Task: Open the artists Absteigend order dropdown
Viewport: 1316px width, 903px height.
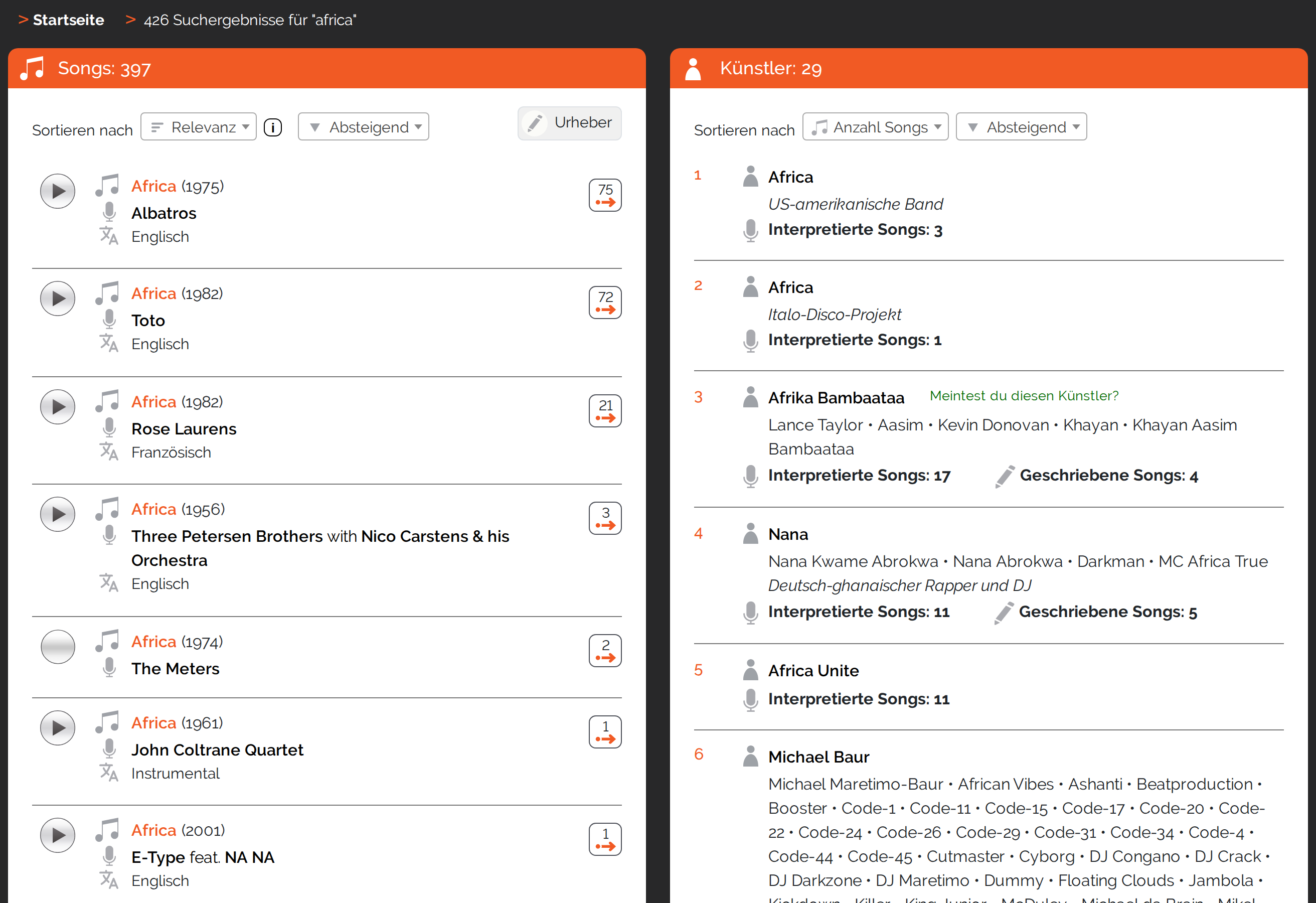Action: click(1021, 127)
